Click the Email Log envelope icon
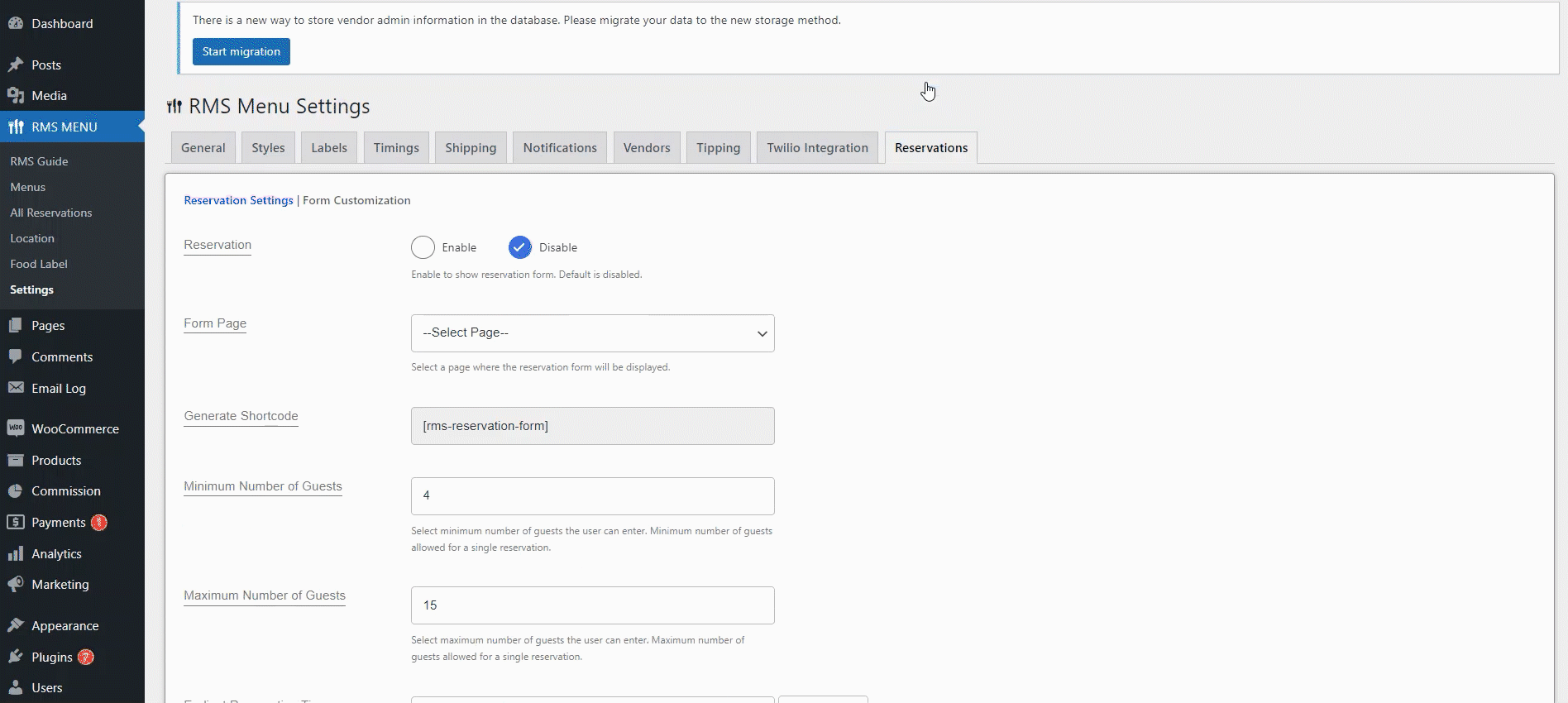Image resolution: width=1568 pixels, height=703 pixels. [16, 388]
